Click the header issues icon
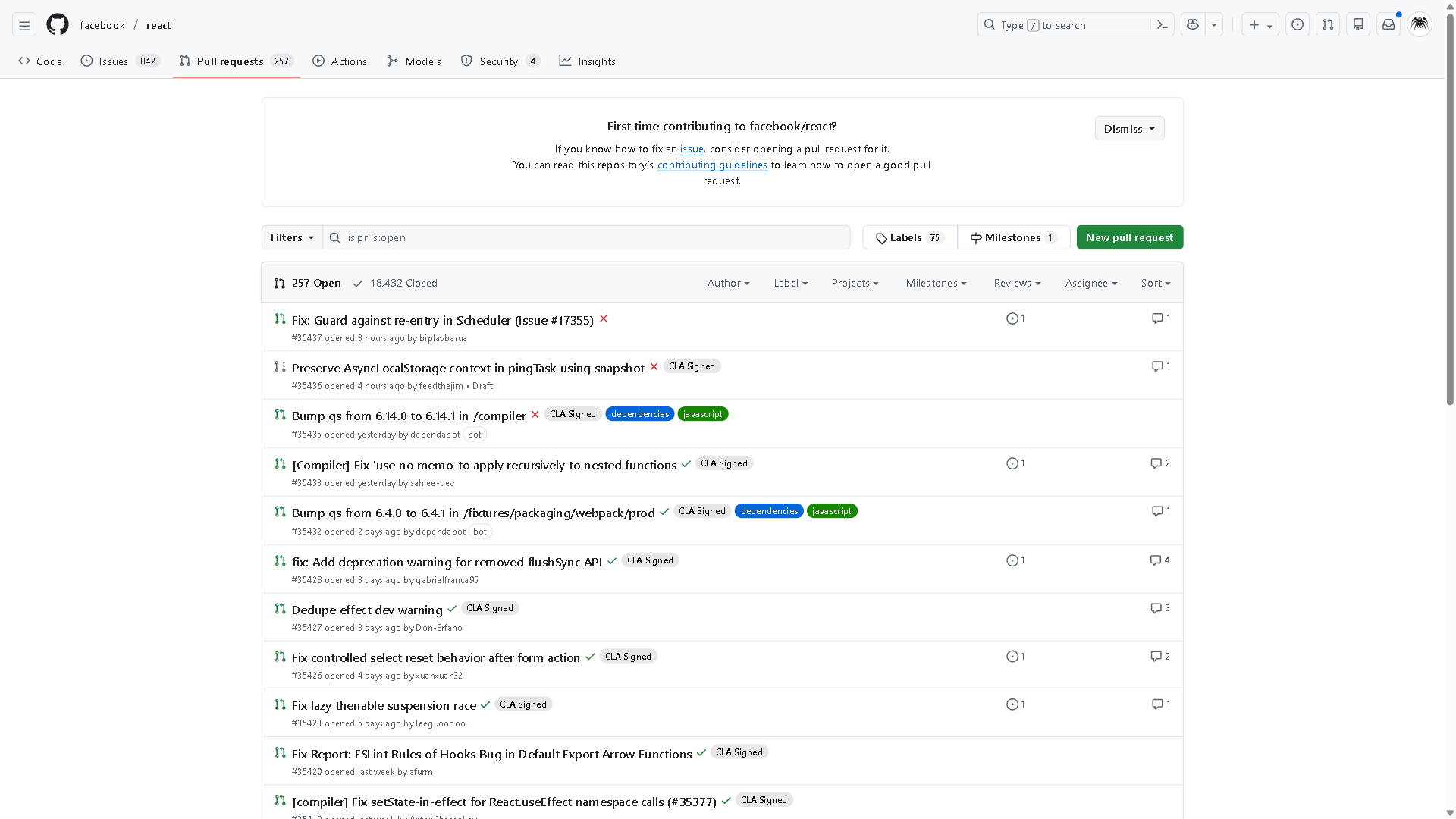 pyautogui.click(x=1298, y=25)
